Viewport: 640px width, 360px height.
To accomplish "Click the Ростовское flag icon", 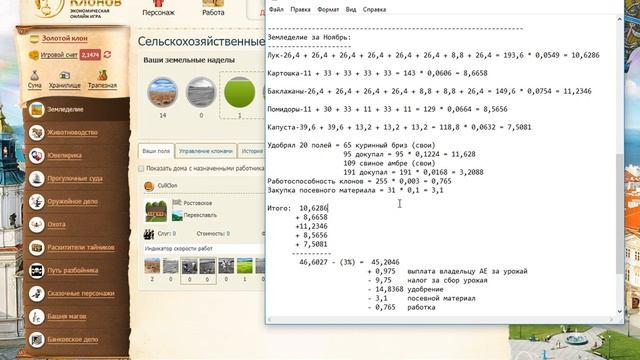I will click(x=177, y=203).
